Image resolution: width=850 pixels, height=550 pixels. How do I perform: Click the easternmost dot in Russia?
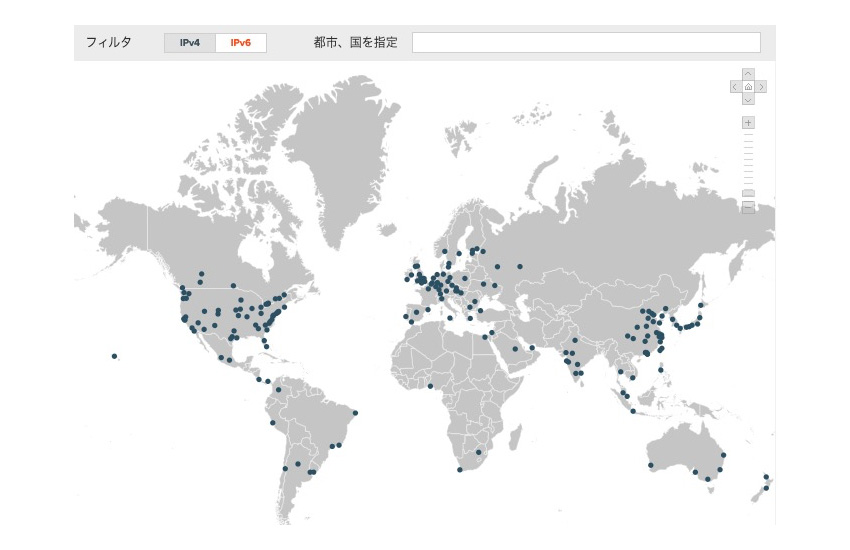[x=520, y=266]
